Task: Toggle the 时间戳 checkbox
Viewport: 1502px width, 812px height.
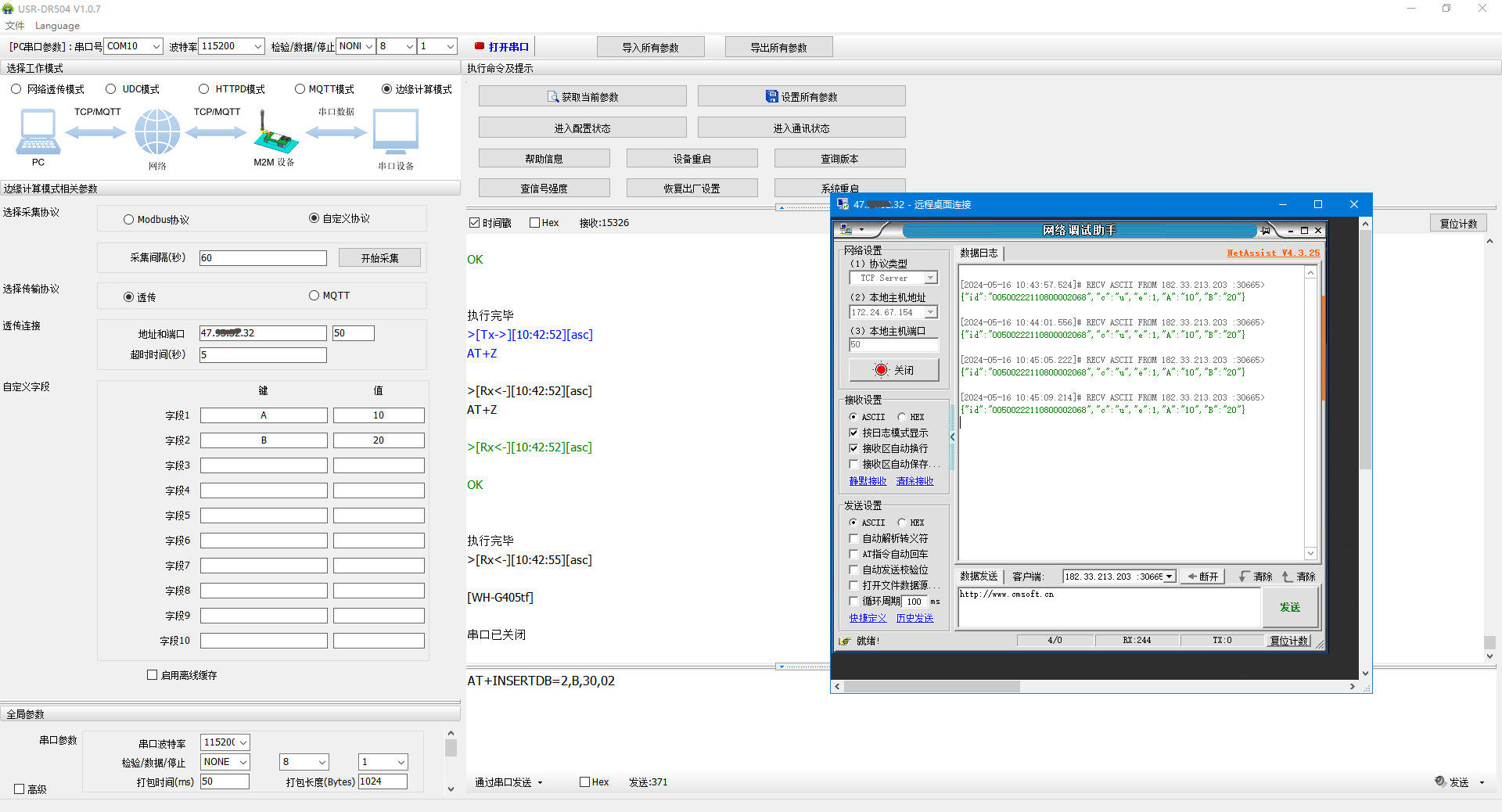Action: pyautogui.click(x=474, y=223)
